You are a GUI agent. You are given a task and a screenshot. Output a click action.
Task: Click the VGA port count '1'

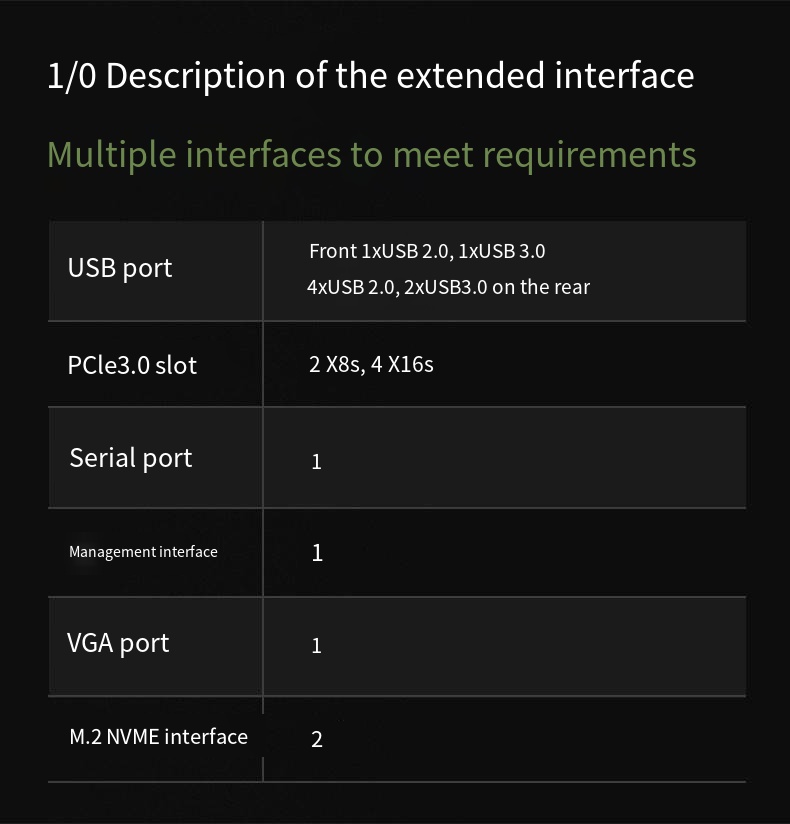coord(316,646)
